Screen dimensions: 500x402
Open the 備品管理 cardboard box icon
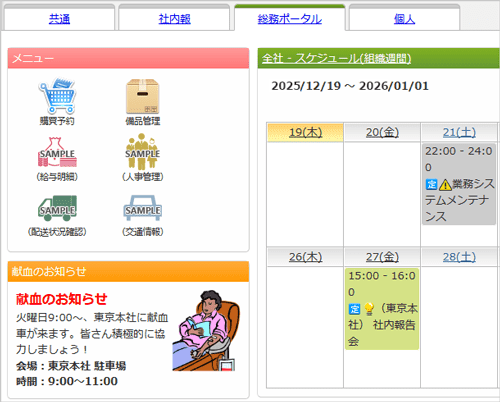143,96
